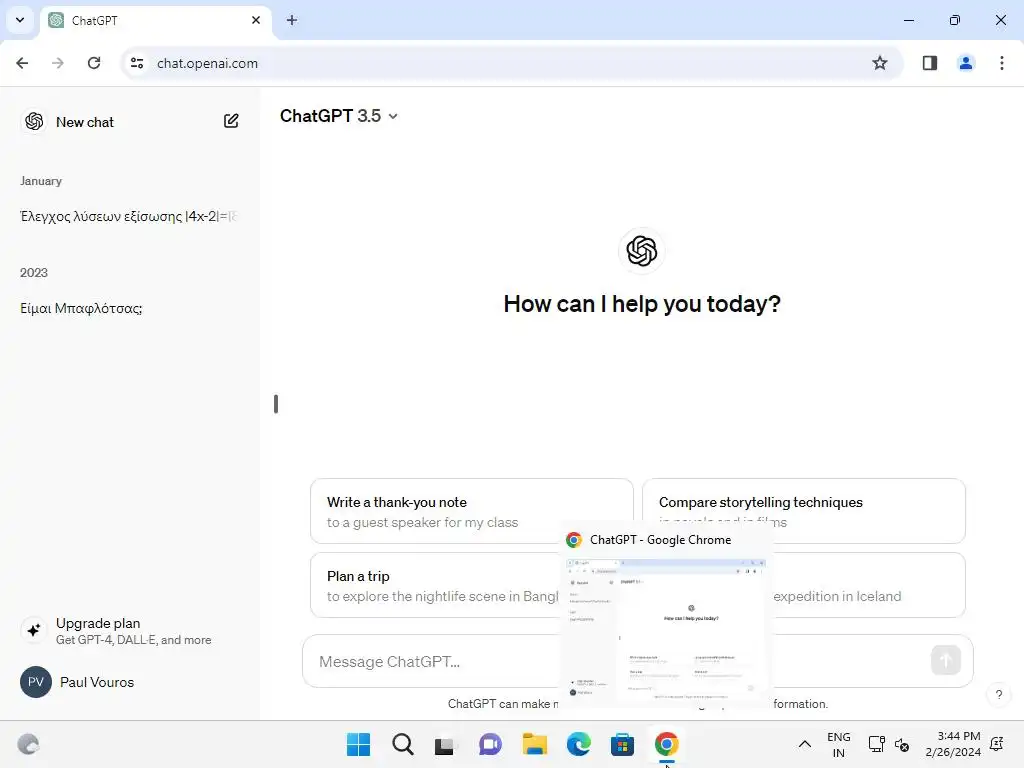Screen dimensions: 1024x768
Task: Open Chrome three-dot menu
Action: click(1002, 63)
